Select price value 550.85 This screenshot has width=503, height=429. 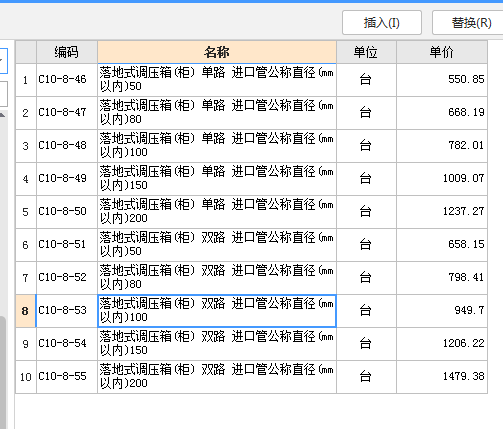466,79
